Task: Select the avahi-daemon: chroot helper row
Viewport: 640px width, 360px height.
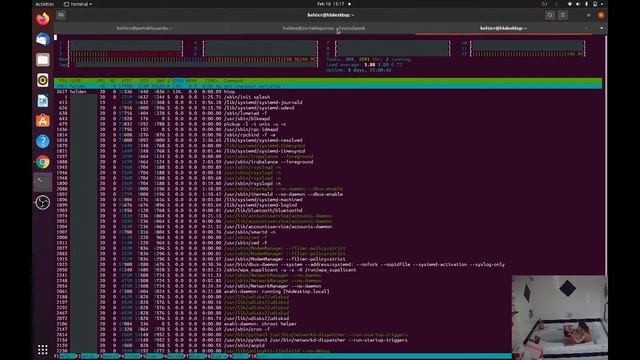Action: (328, 324)
